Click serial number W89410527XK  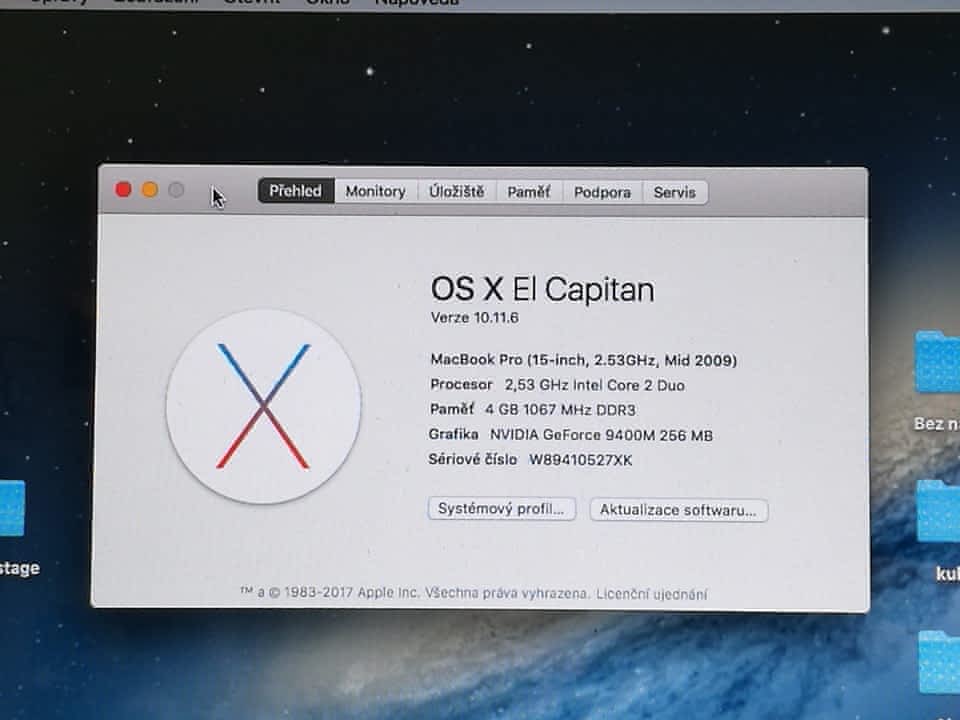pyautogui.click(x=580, y=460)
